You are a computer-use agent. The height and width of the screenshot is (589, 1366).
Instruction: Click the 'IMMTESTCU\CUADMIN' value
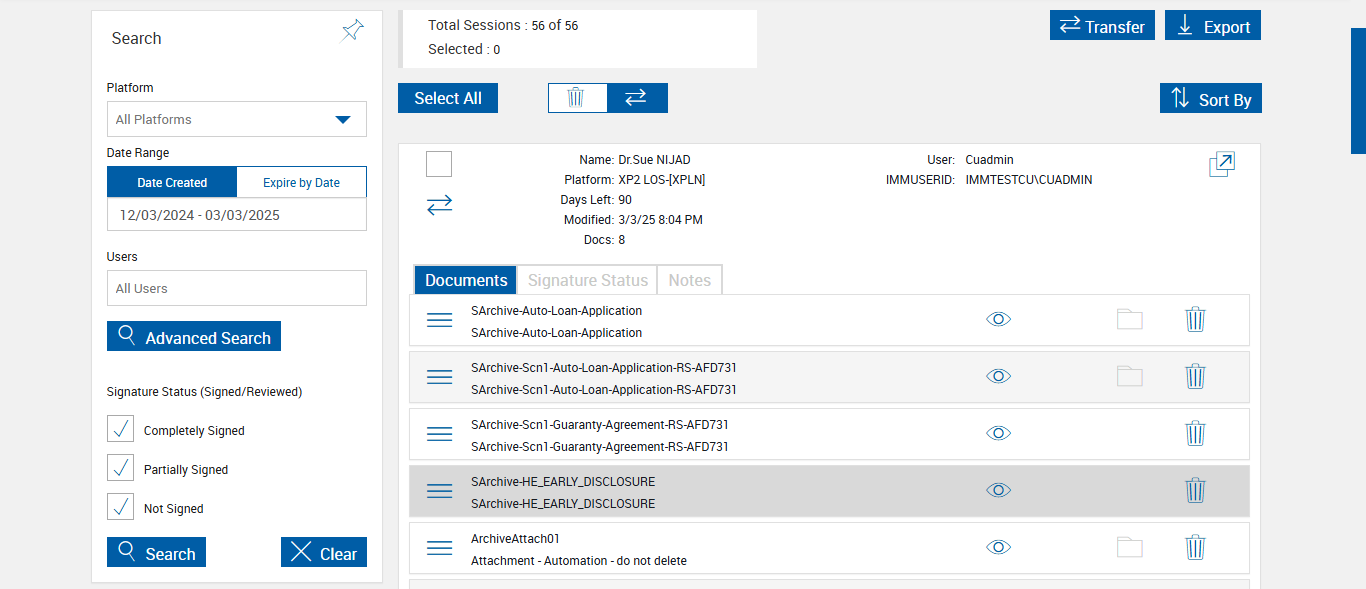[1029, 180]
